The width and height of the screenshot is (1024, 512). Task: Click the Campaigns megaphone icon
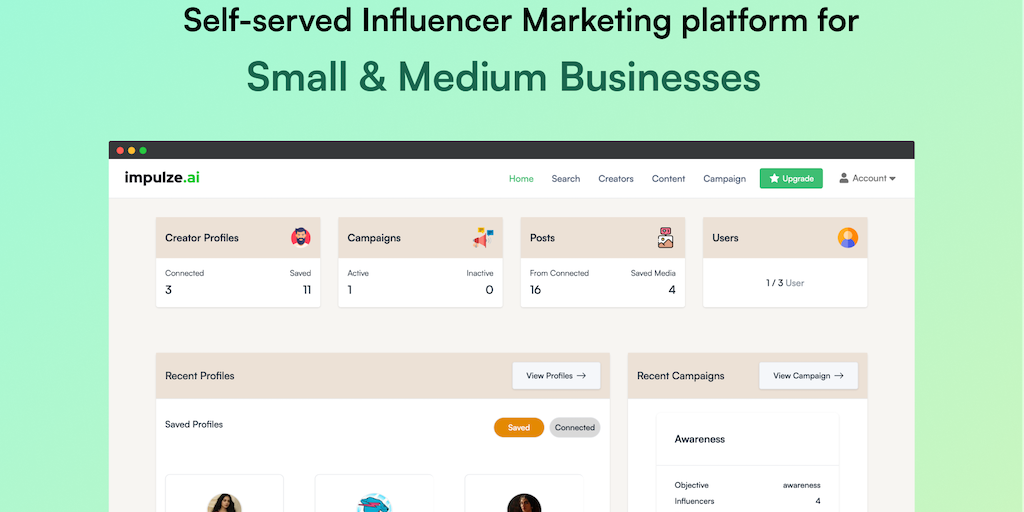tap(483, 238)
